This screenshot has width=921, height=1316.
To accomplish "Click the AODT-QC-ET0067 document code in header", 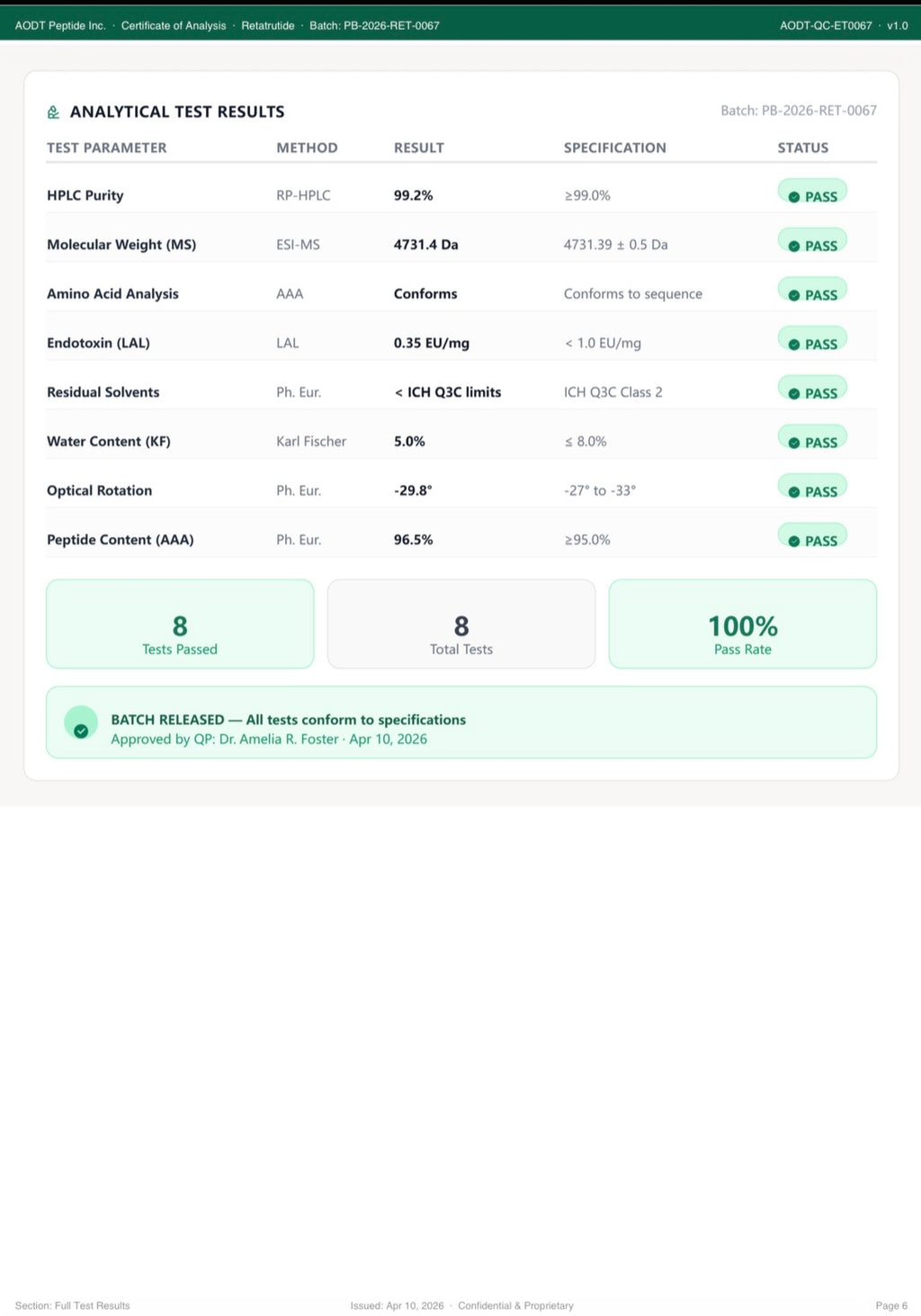I will point(826,26).
